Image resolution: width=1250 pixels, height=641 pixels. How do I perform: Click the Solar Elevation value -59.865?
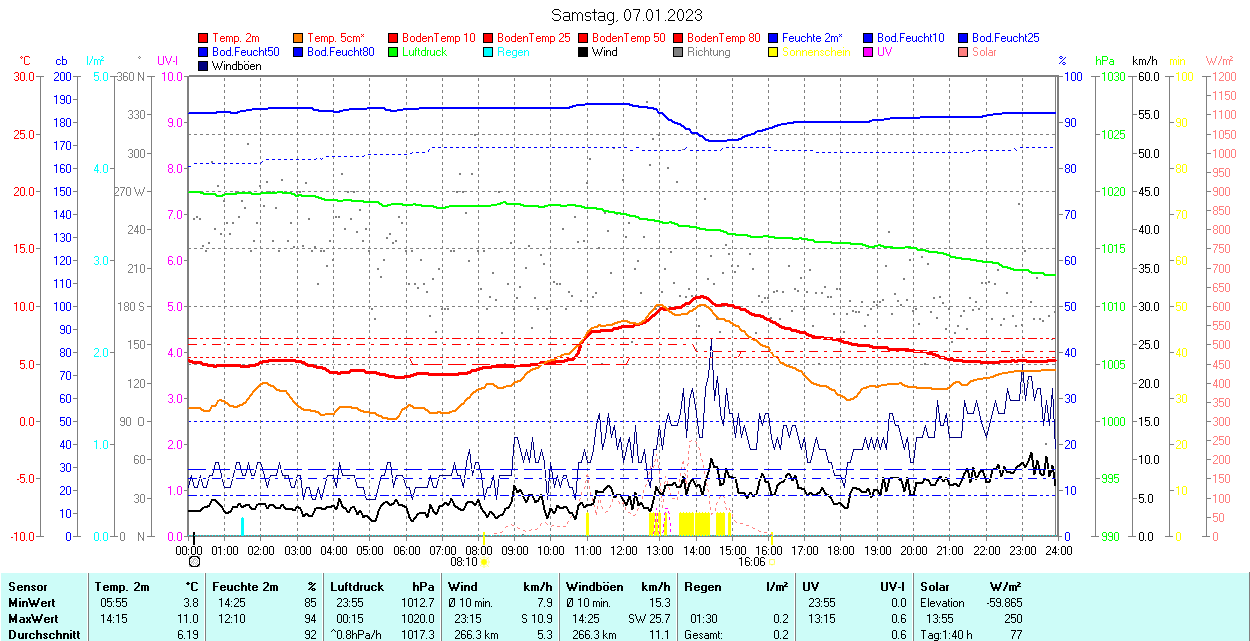[x=1002, y=602]
